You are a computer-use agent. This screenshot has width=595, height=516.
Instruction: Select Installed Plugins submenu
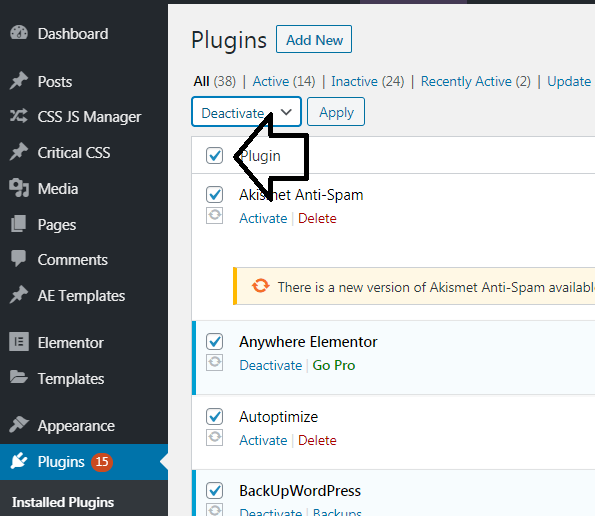point(63,502)
